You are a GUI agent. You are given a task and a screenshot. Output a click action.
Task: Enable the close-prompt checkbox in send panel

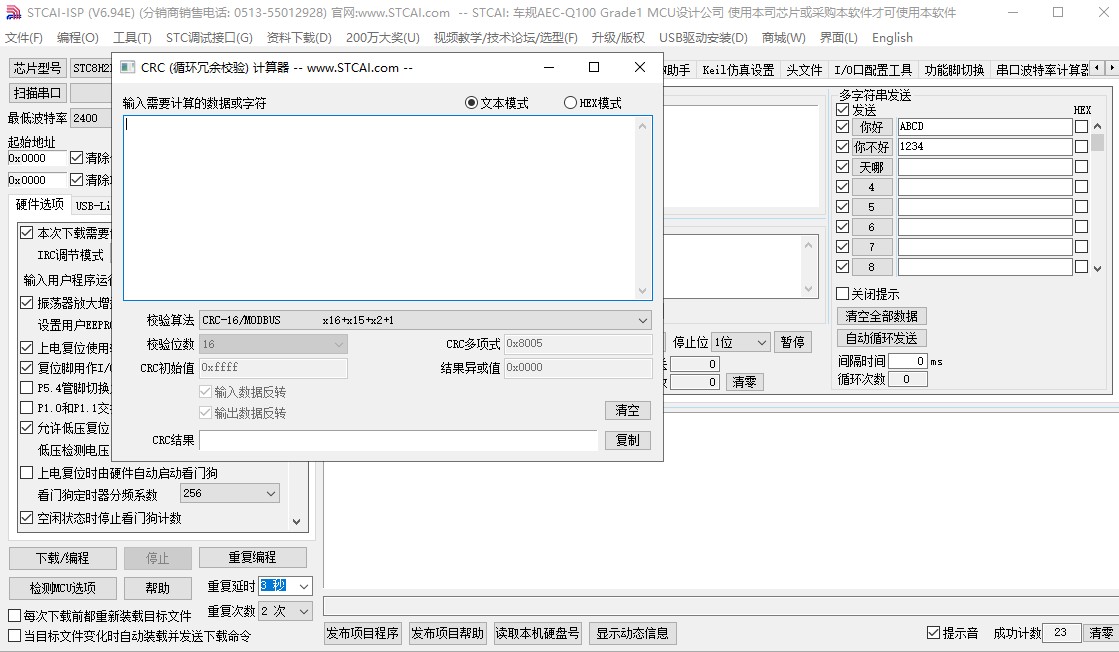(842, 294)
